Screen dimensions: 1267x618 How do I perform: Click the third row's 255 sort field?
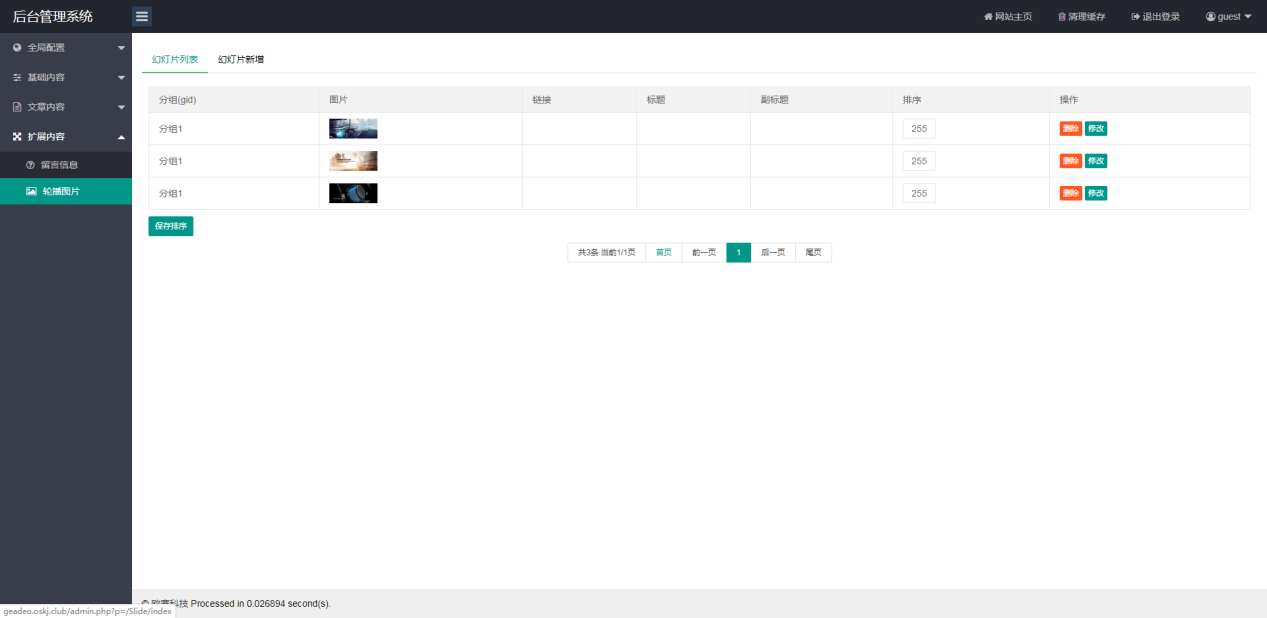coord(919,193)
